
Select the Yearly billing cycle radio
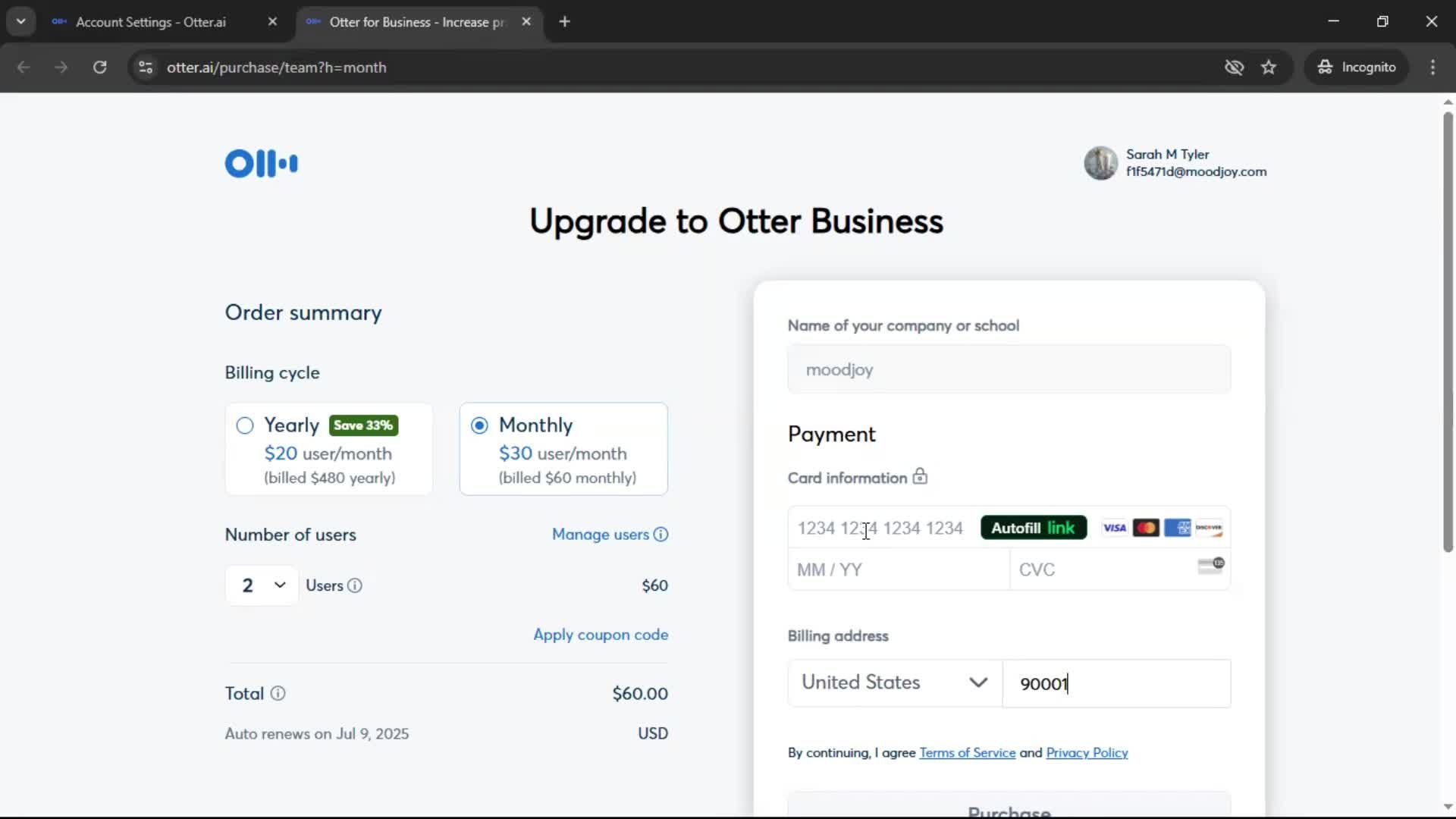(245, 425)
